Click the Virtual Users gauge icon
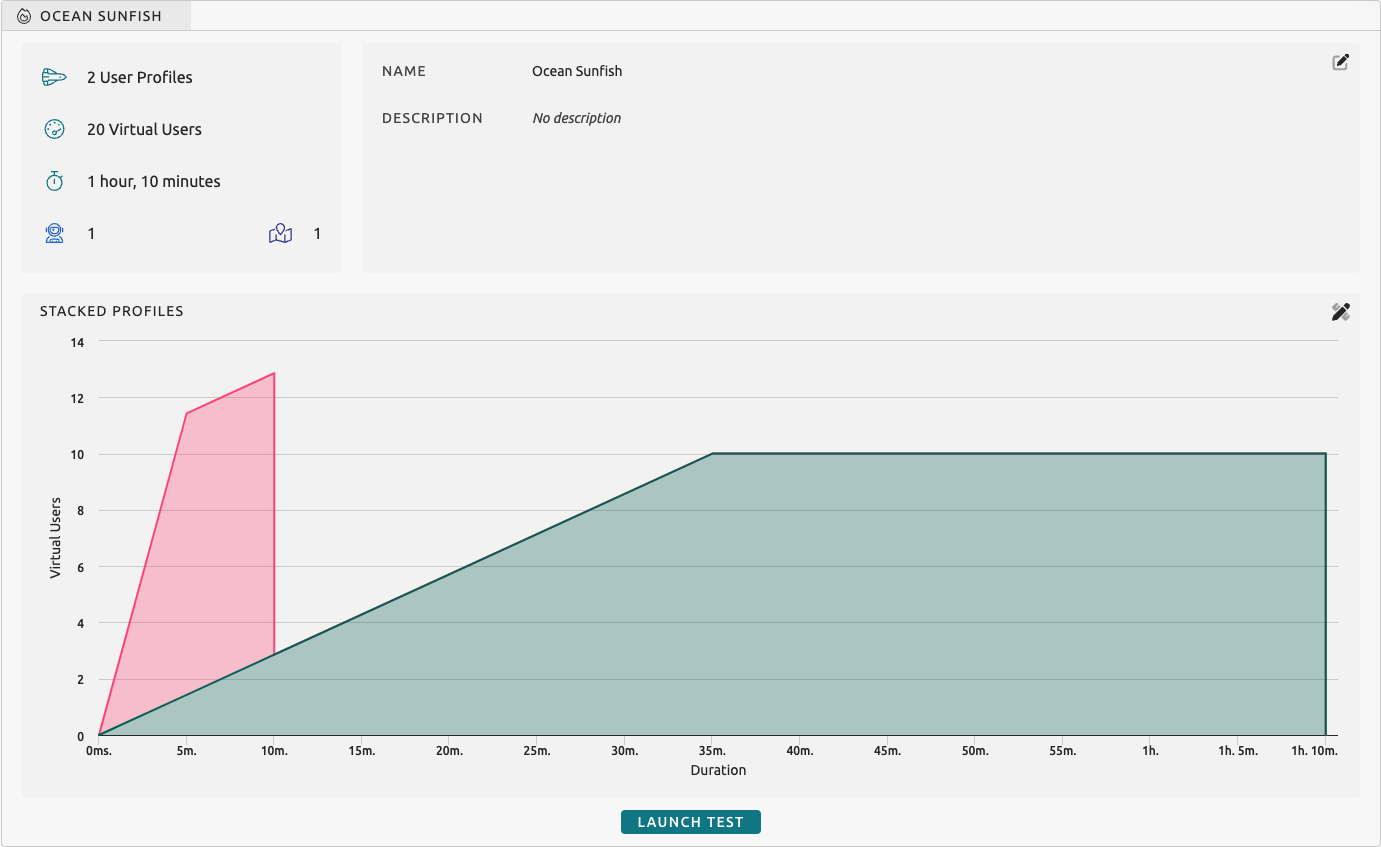The width and height of the screenshot is (1381, 847). 54,129
